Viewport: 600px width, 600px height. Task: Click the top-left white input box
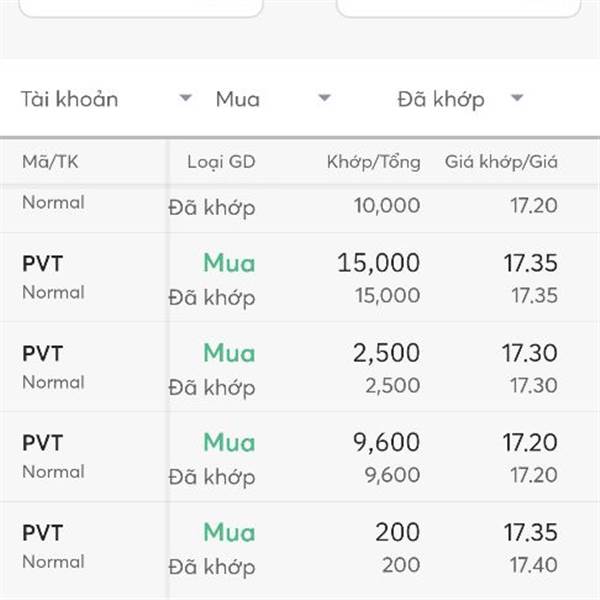140,8
